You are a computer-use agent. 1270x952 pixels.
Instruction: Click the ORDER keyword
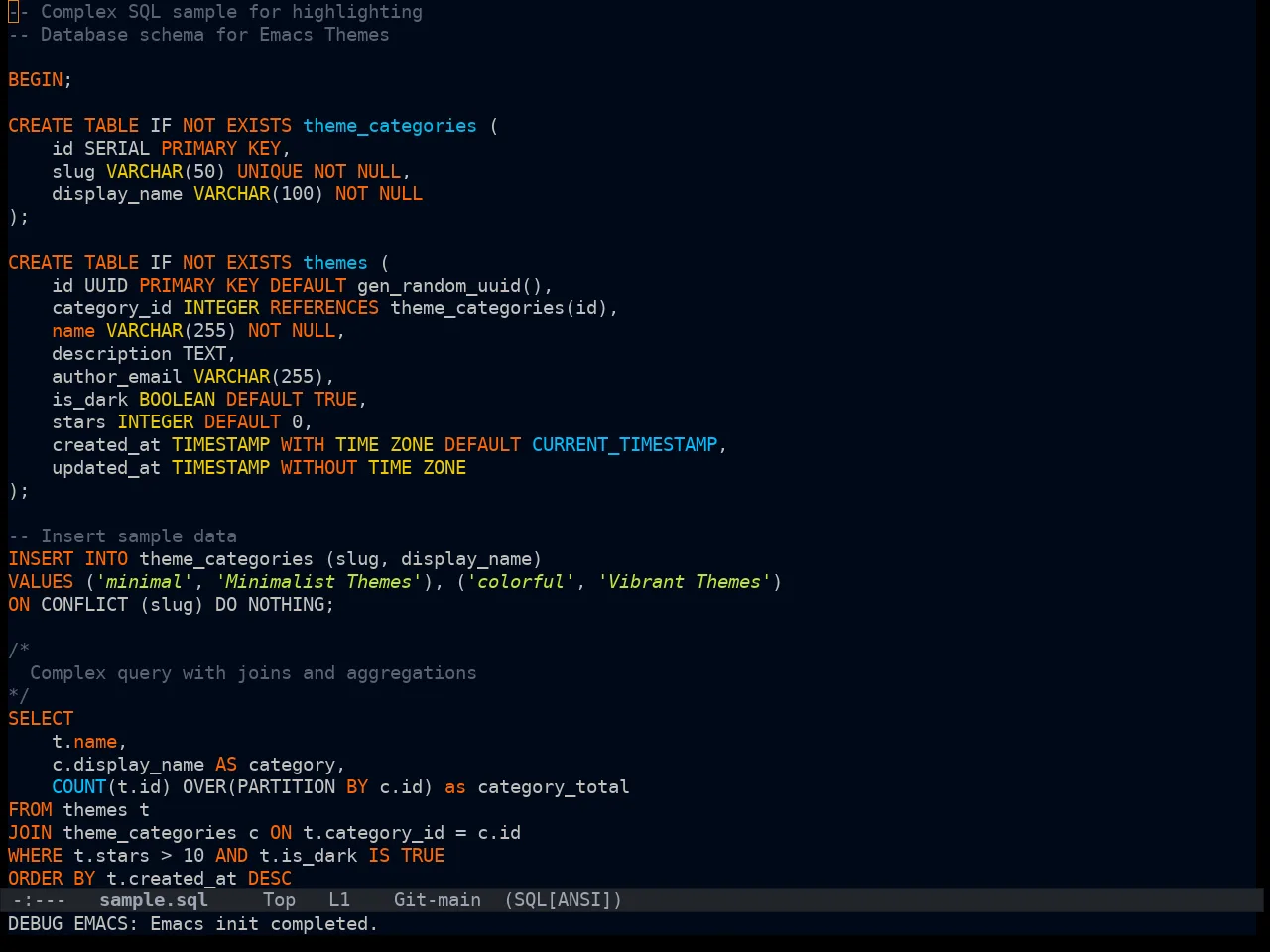(36, 879)
